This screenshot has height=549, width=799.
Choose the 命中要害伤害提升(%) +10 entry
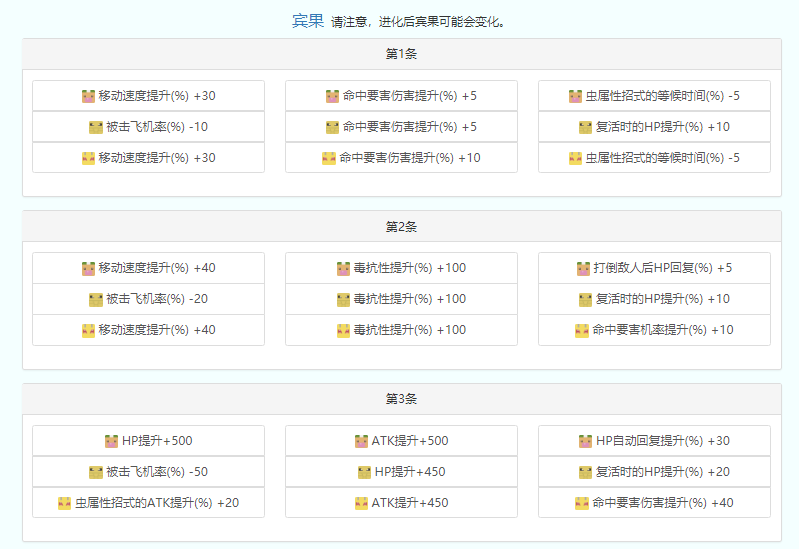tap(409, 158)
